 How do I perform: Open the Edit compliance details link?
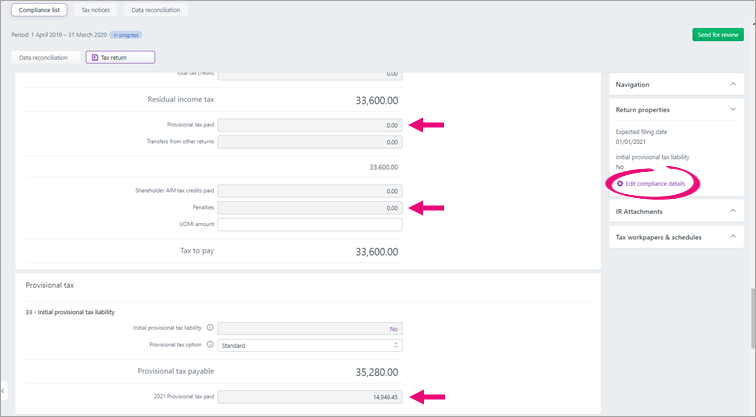[x=655, y=184]
